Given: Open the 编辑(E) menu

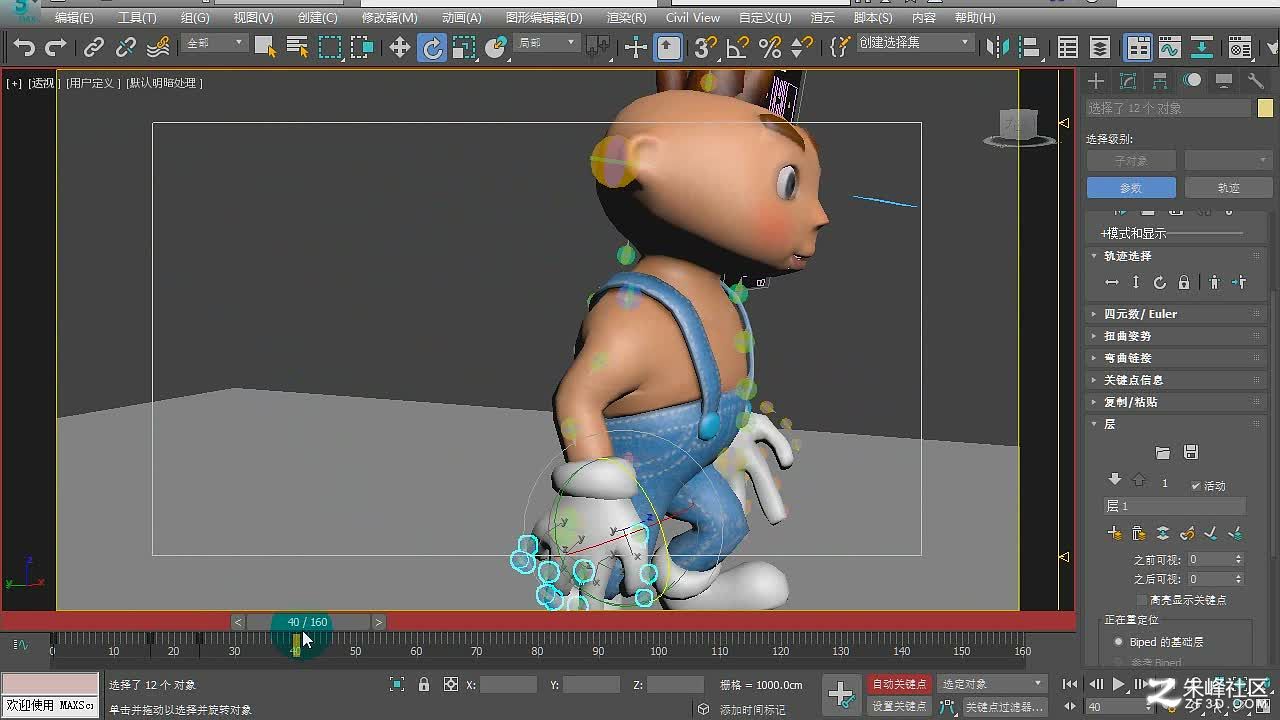Looking at the screenshot, I should tap(74, 18).
